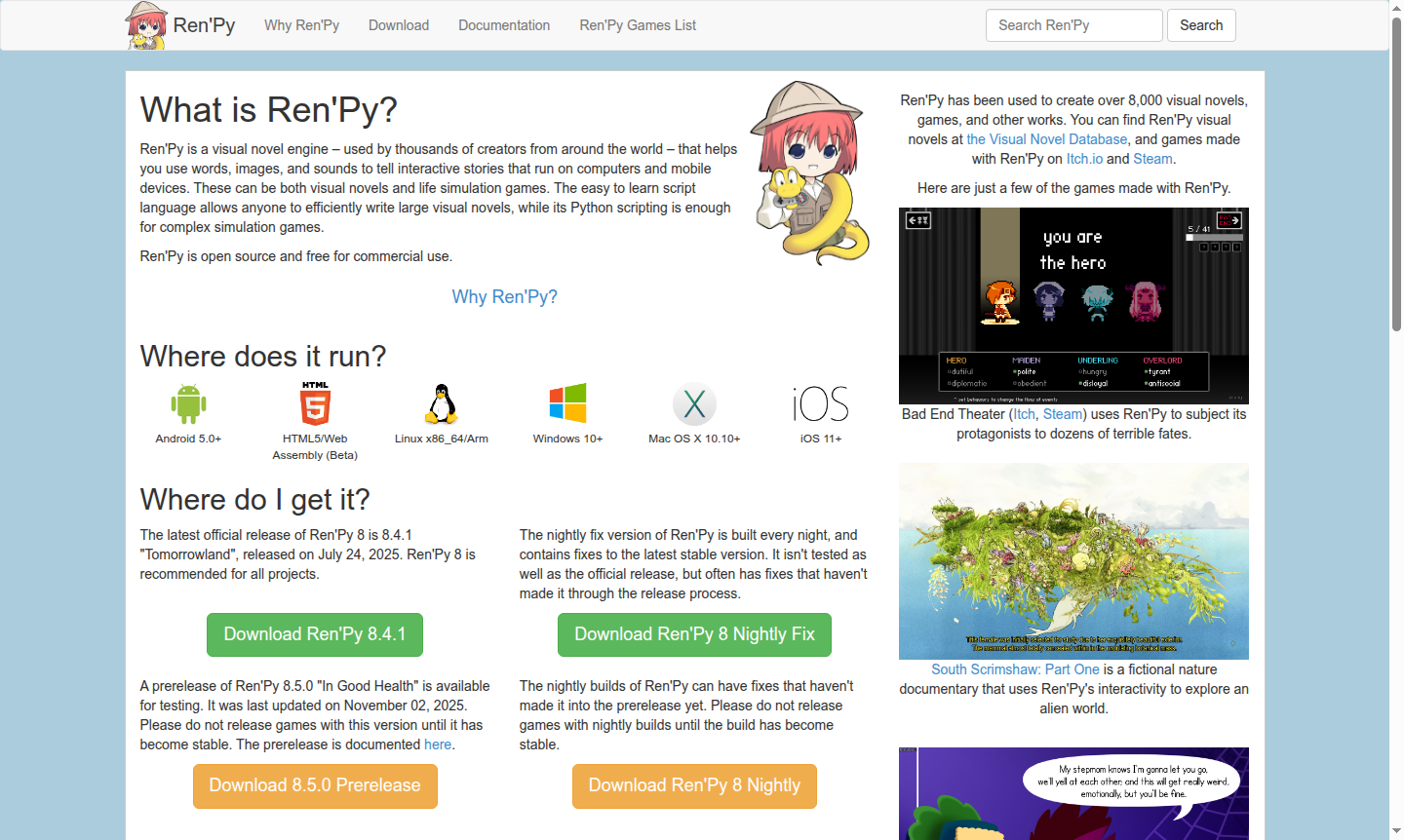Open the Why Ren'Py navbar item
This screenshot has width=1404, height=840.
[301, 25]
